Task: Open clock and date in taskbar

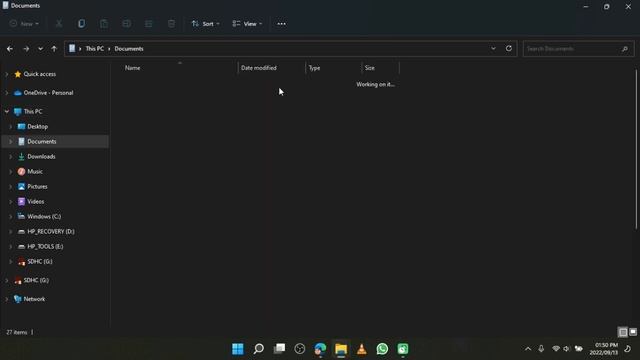Action: pyautogui.click(x=604, y=349)
